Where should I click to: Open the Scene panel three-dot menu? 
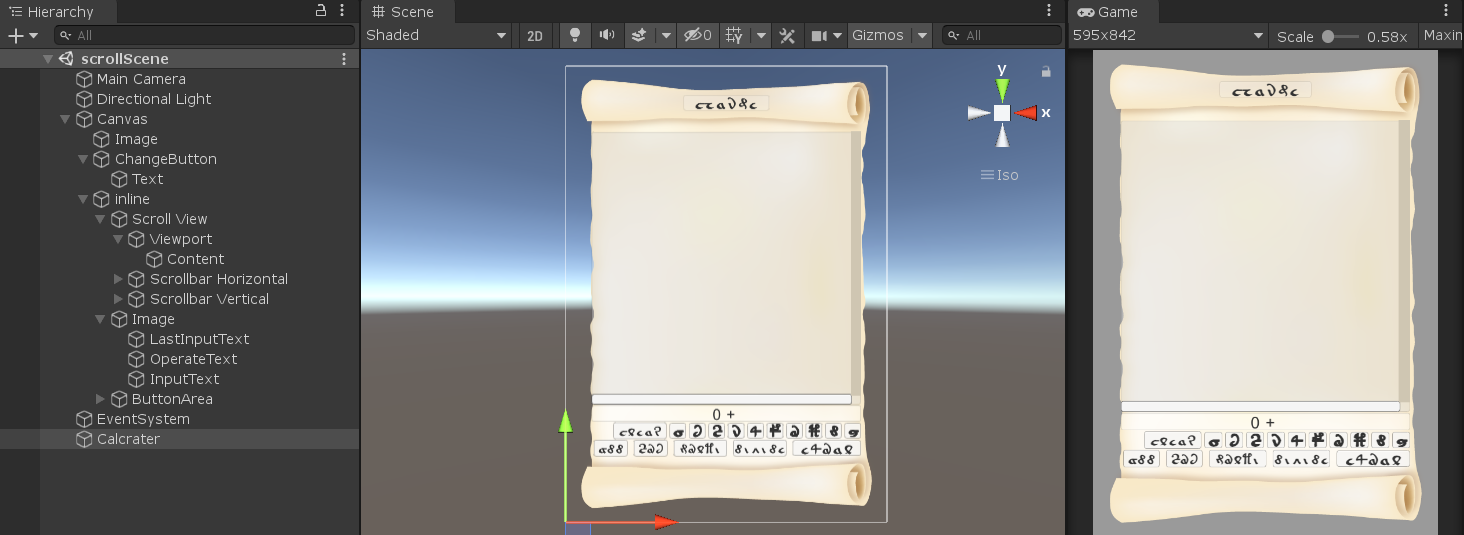coord(1049,11)
